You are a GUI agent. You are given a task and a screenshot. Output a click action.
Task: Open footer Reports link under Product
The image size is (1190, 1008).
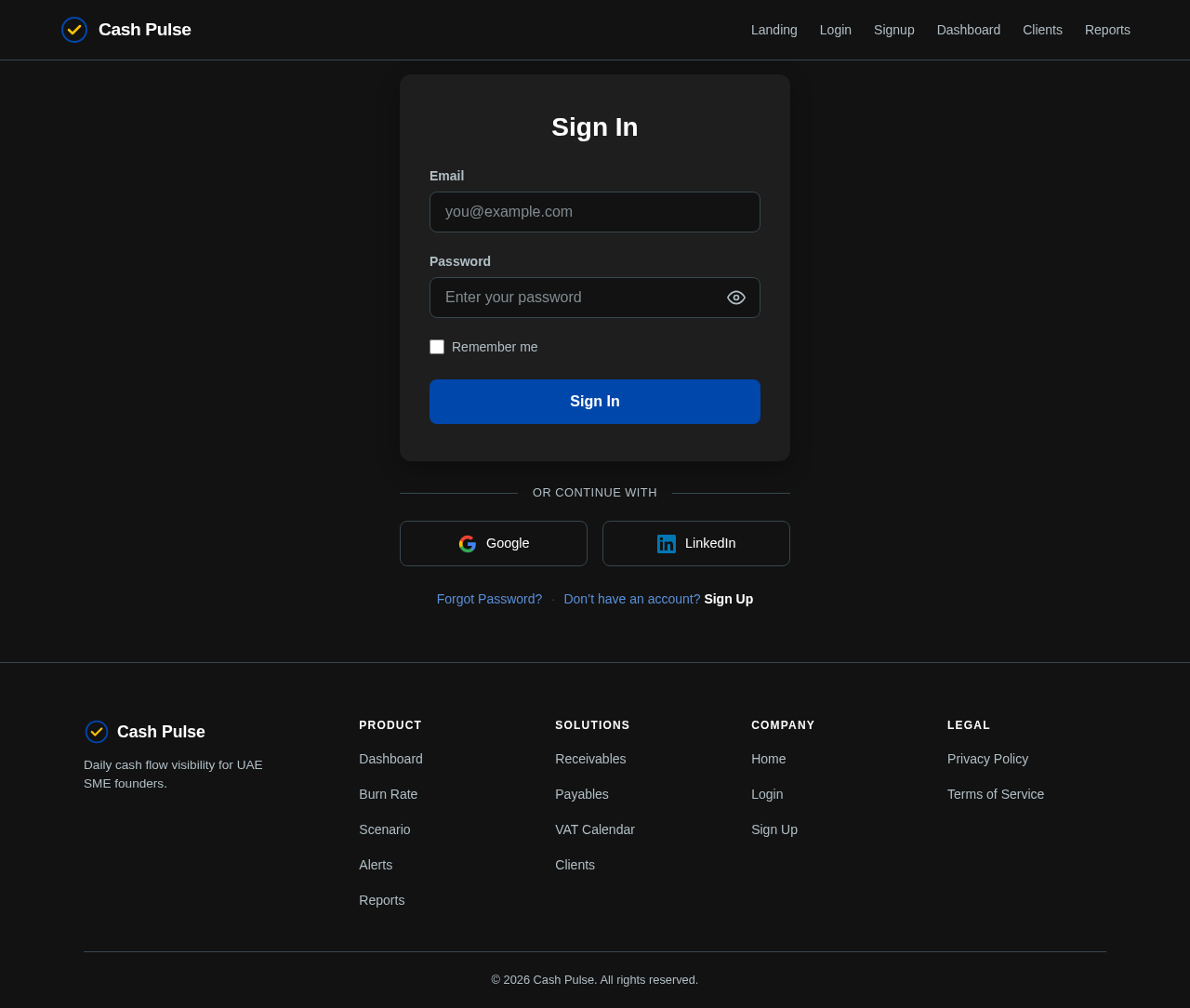(382, 900)
